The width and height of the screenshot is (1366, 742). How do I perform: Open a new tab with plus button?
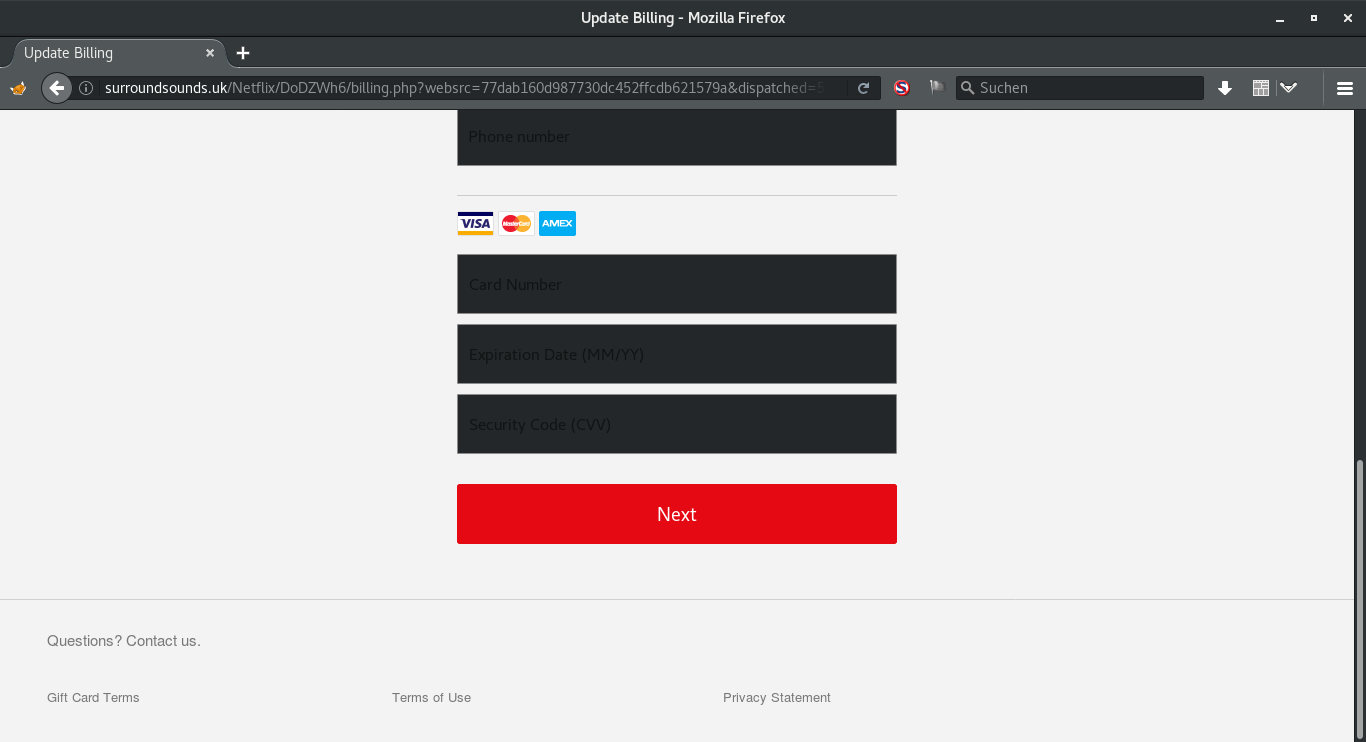(243, 53)
